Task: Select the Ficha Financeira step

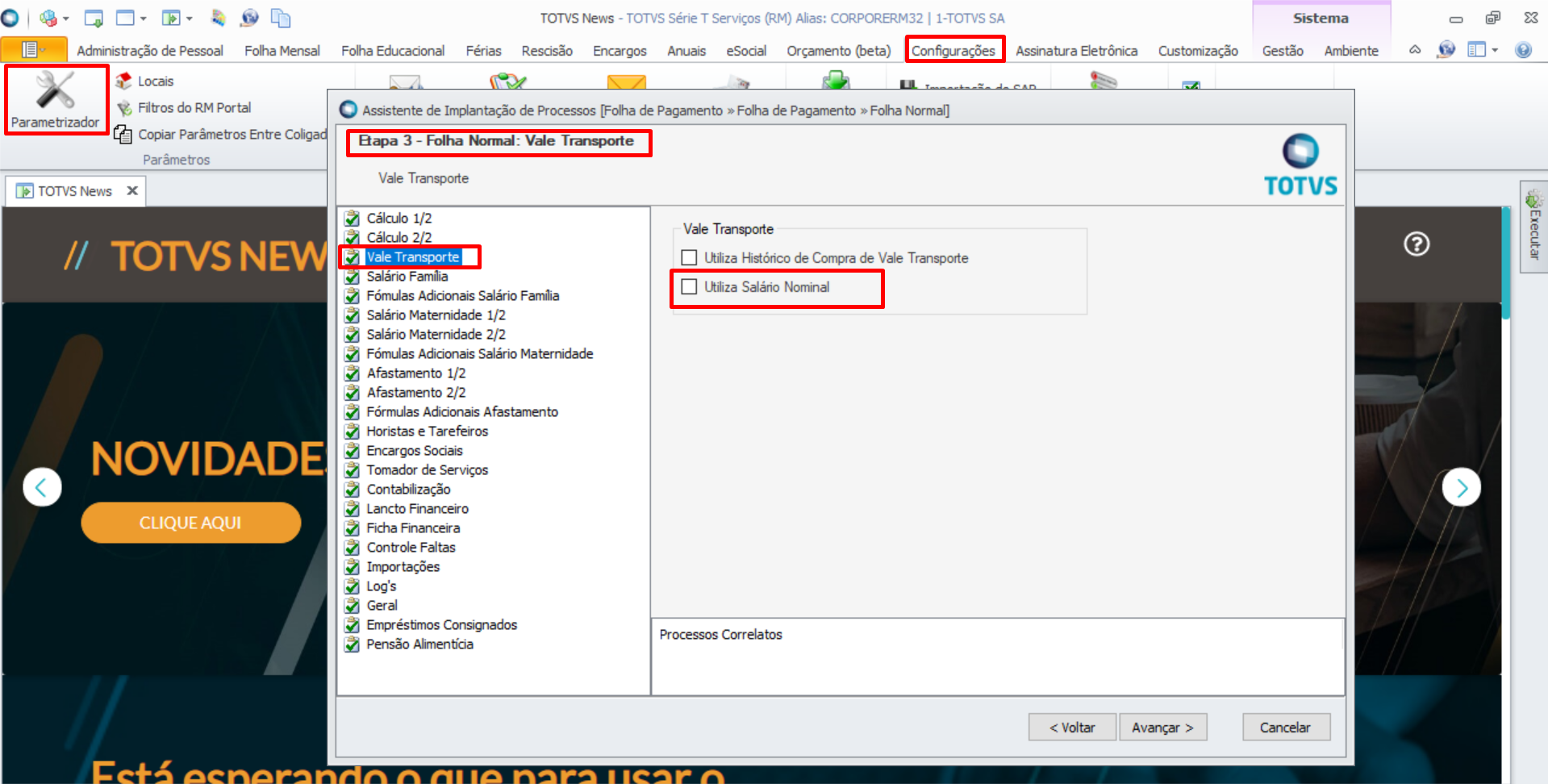Action: tap(413, 528)
